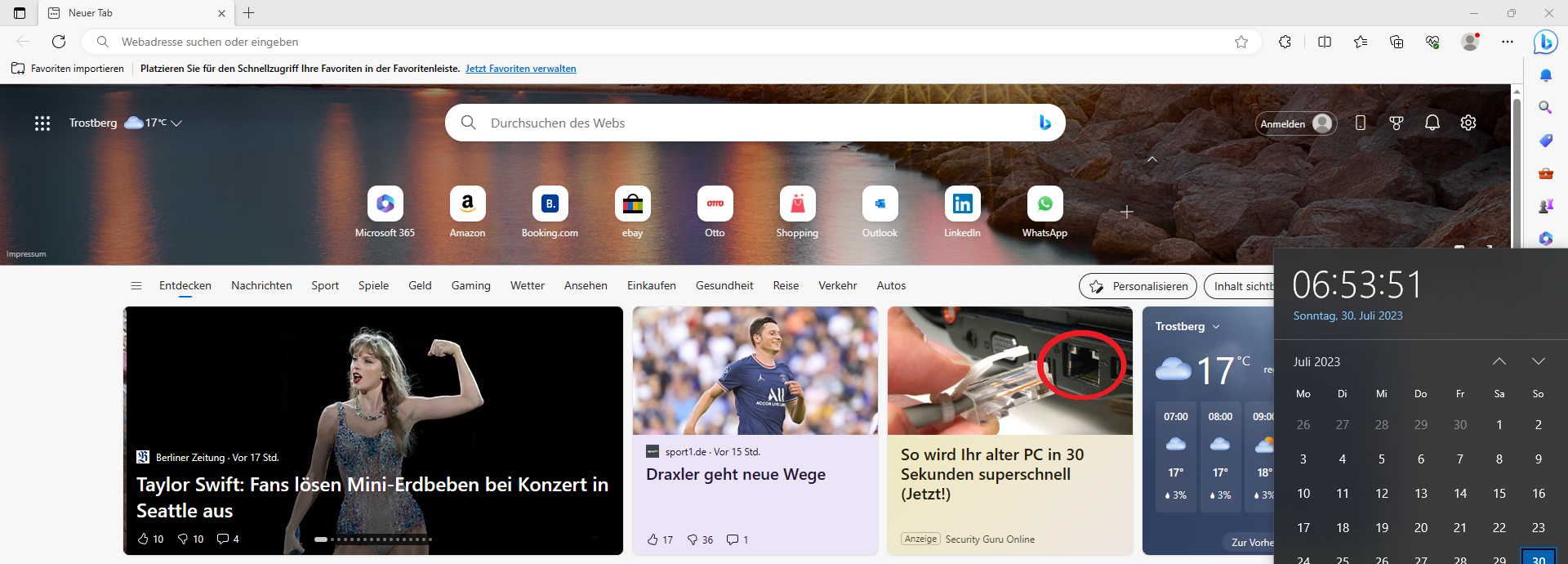Open the Extensions puzzle icon
This screenshot has width=1568, height=564.
(x=1285, y=42)
